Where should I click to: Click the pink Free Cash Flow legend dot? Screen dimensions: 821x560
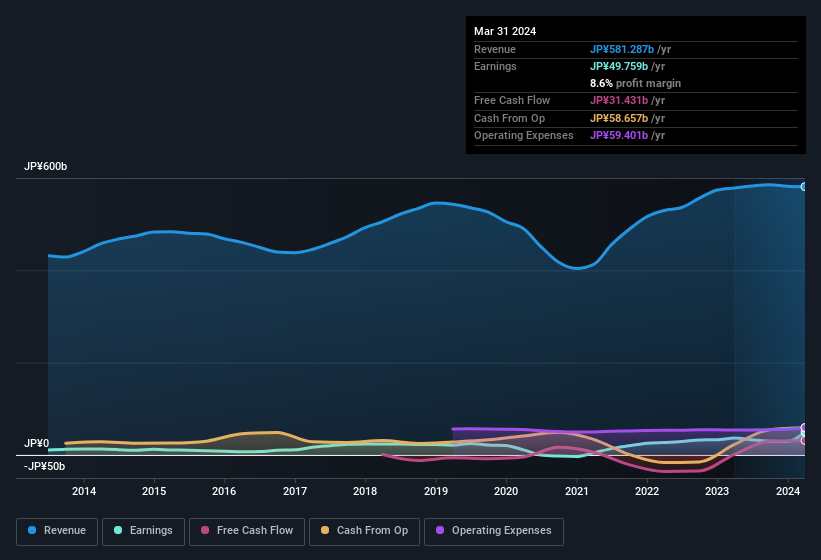(205, 531)
